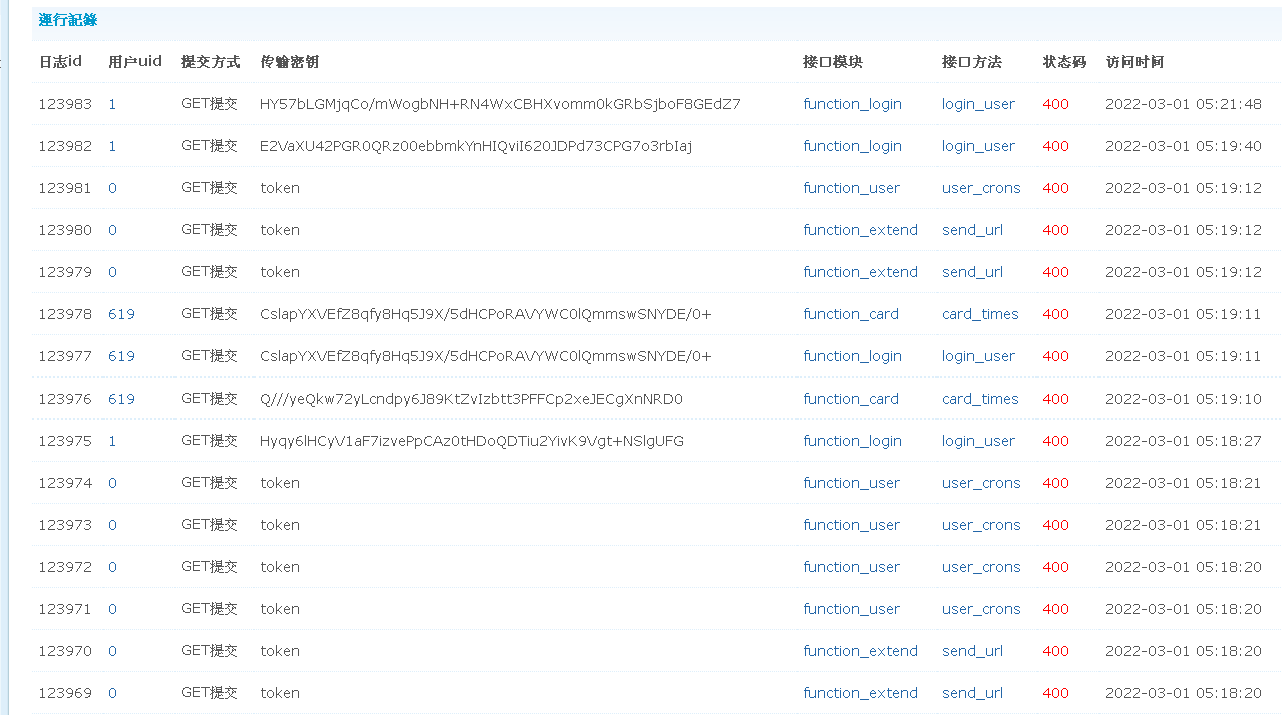Click key starting with Hyqy6lHCyV1aF7
The image size is (1282, 715).
(472, 441)
